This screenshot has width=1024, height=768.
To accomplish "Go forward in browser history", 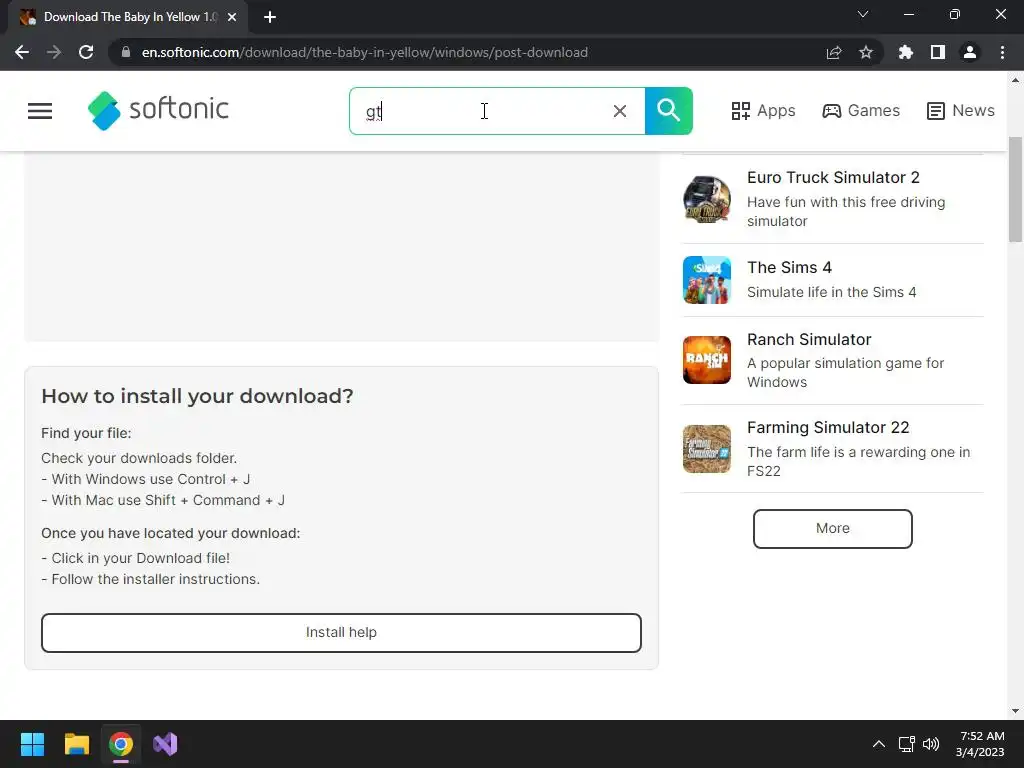I will pos(54,52).
